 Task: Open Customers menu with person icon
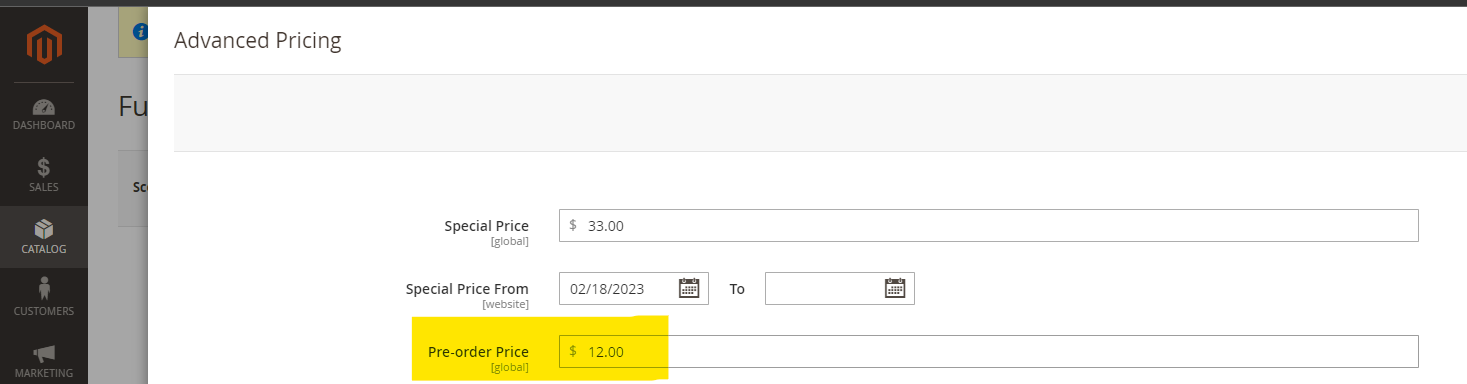click(x=44, y=299)
